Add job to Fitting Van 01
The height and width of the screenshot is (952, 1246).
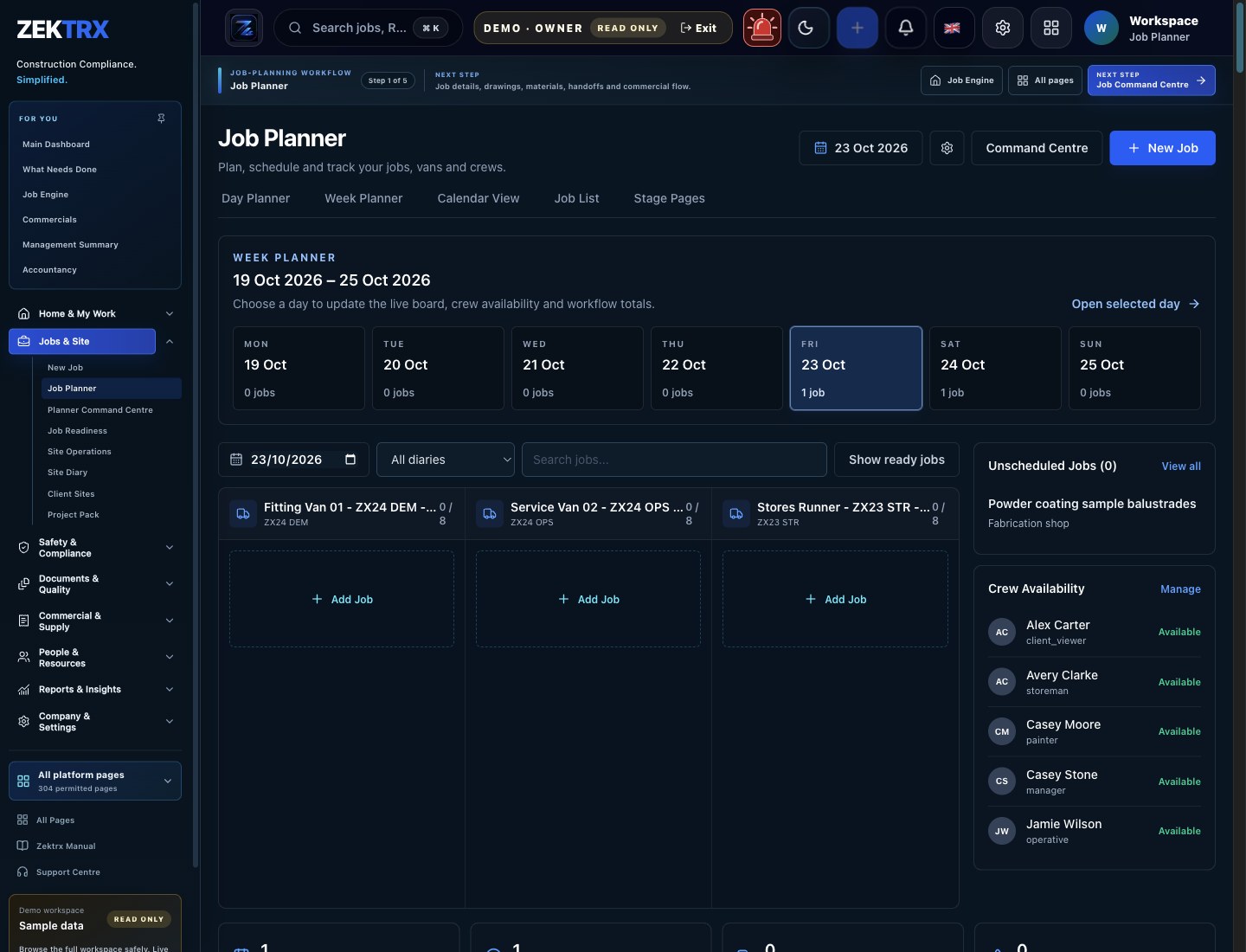click(342, 599)
